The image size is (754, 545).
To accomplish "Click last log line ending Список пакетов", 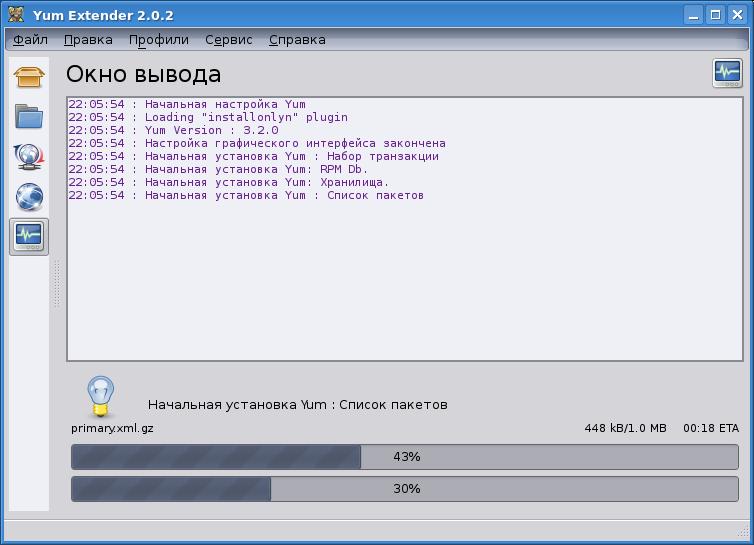I will (x=246, y=195).
